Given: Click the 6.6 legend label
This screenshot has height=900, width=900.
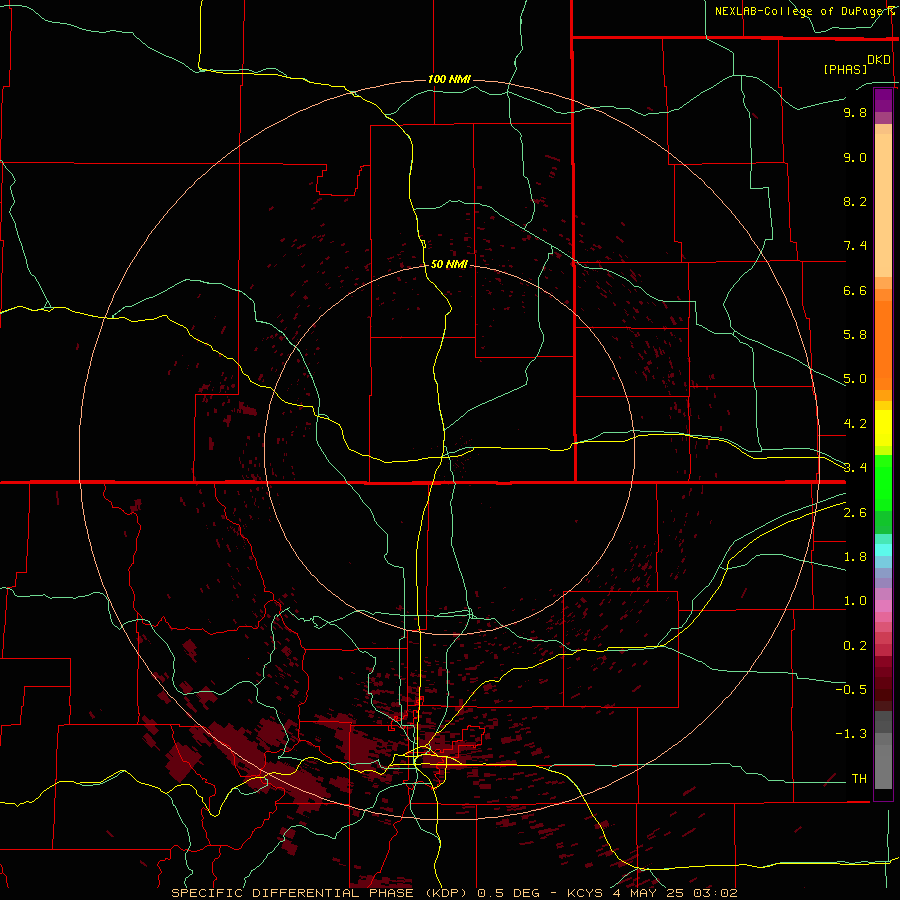Looking at the screenshot, I should pos(855,291).
